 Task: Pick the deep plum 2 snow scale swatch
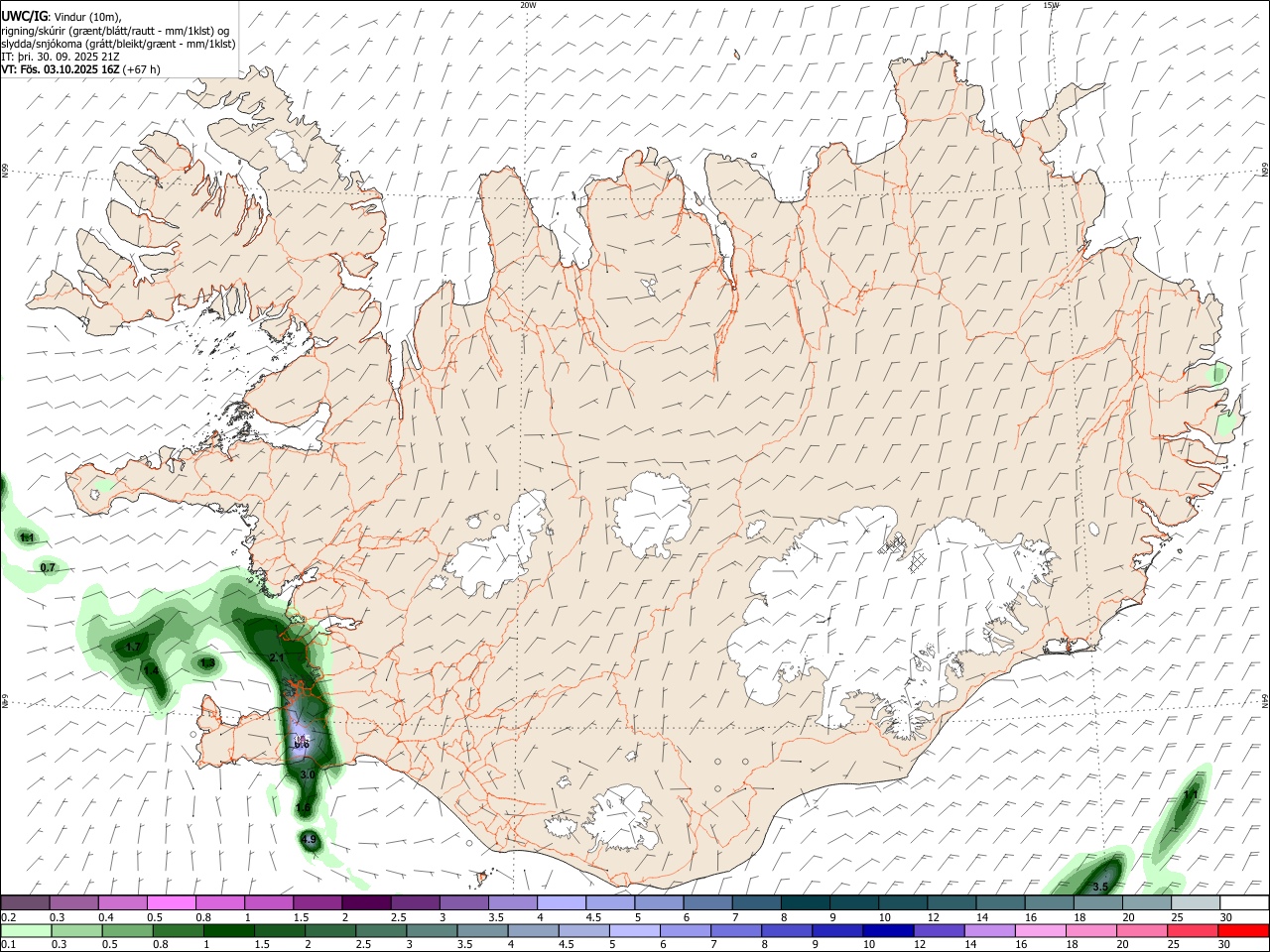(365, 902)
